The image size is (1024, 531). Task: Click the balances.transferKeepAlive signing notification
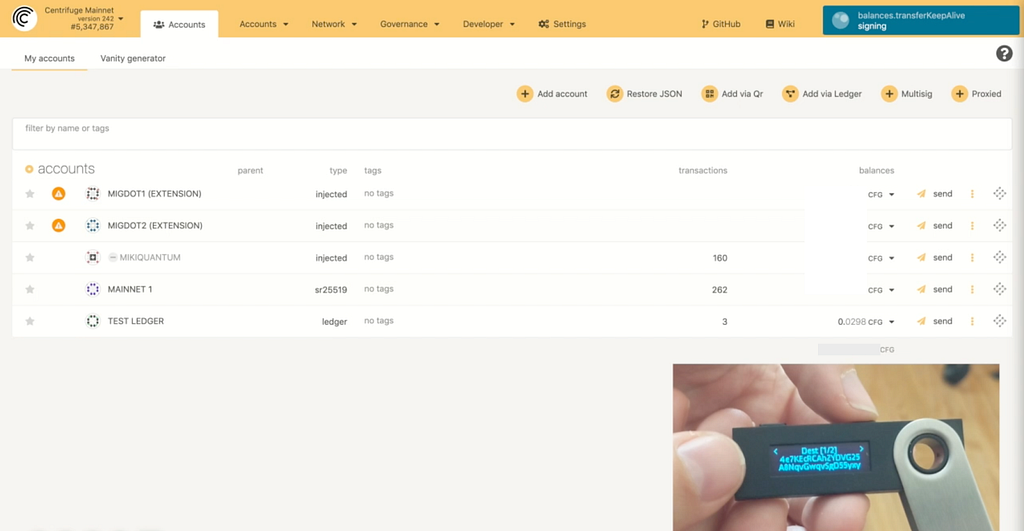(920, 20)
